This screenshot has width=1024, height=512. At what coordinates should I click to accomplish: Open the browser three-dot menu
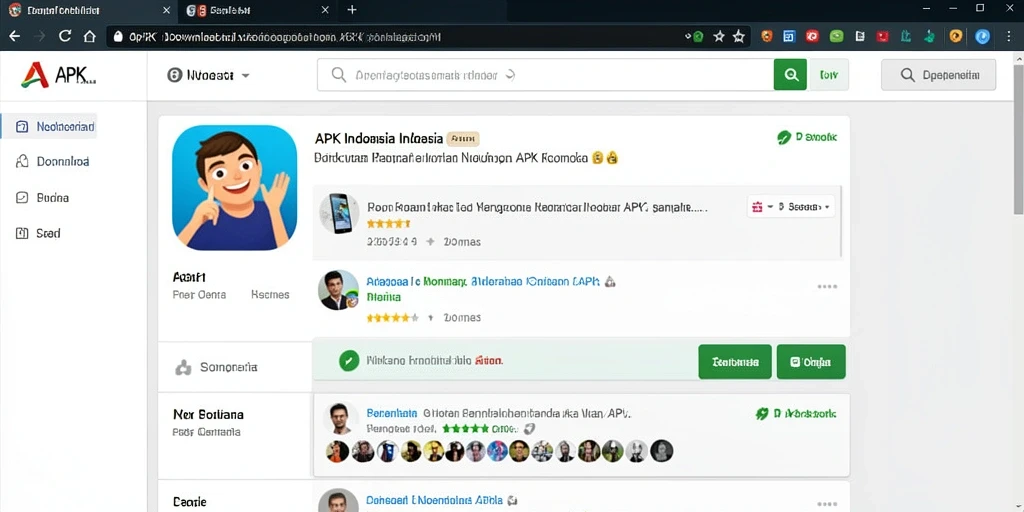pos(1009,37)
